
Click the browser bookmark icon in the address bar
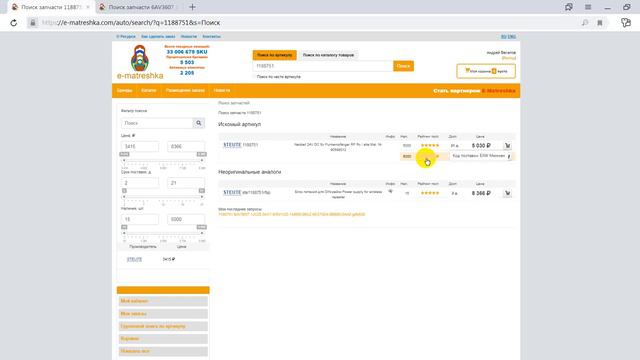click(x=600, y=23)
